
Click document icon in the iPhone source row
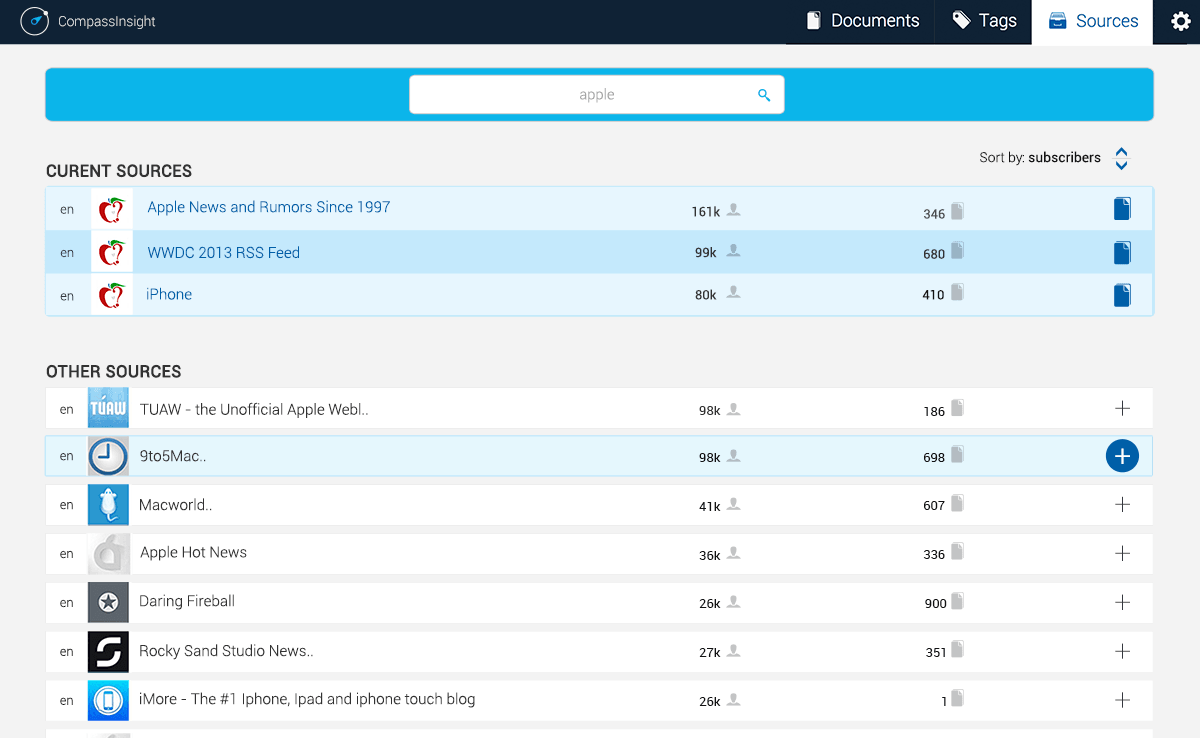(x=1122, y=295)
